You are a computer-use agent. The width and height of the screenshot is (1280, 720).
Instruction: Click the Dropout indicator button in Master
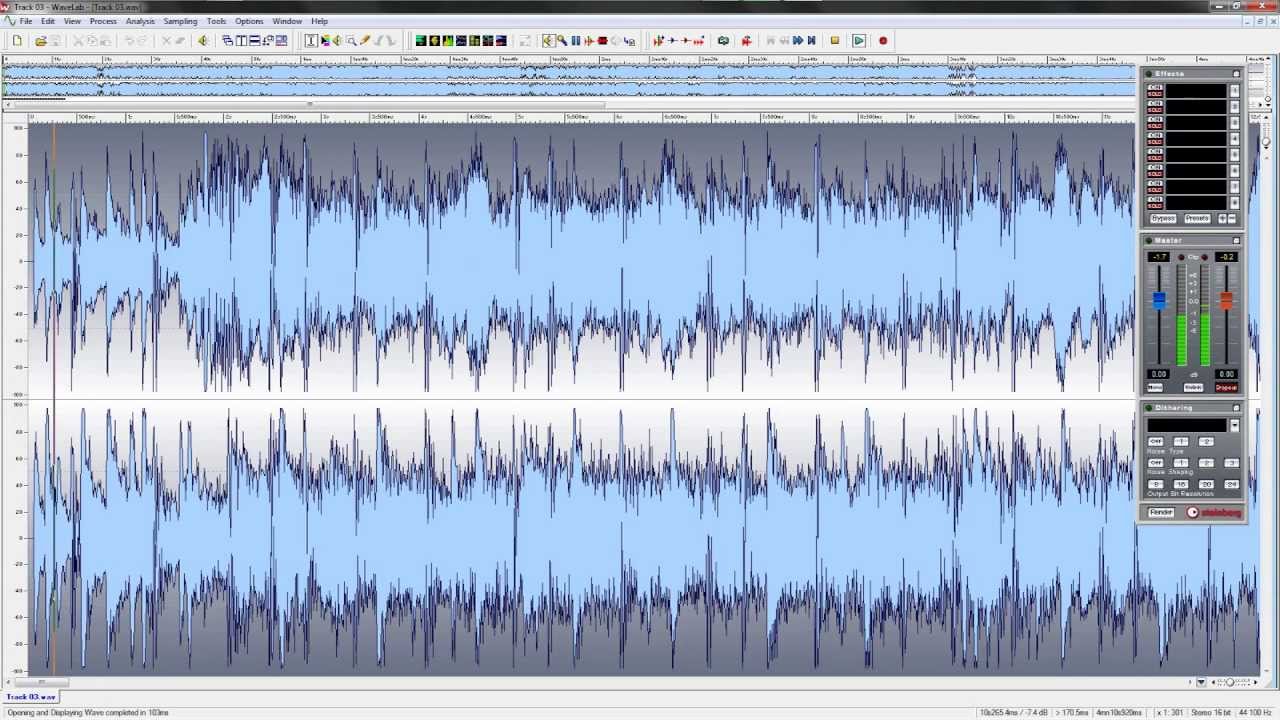click(1226, 387)
